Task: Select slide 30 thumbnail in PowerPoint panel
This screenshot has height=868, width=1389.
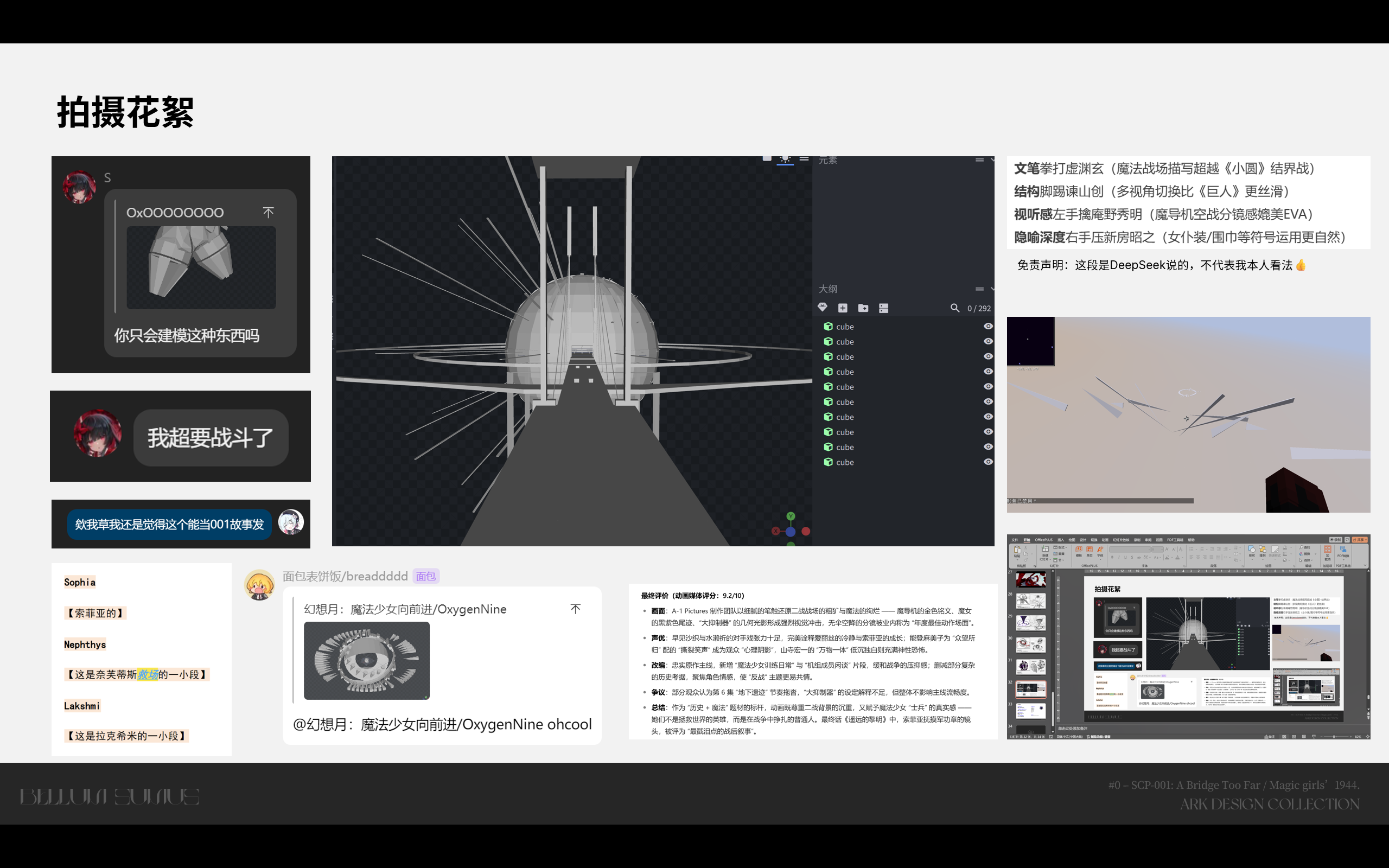Action: (x=1031, y=644)
